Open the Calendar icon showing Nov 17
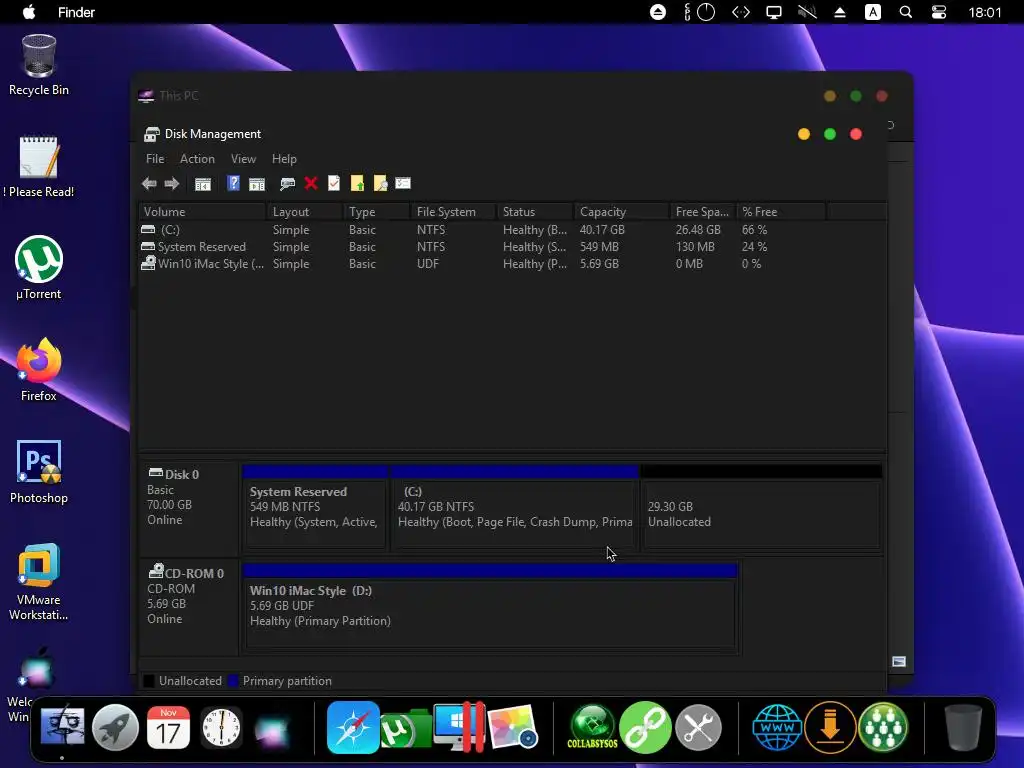The height and width of the screenshot is (768, 1024). [168, 727]
